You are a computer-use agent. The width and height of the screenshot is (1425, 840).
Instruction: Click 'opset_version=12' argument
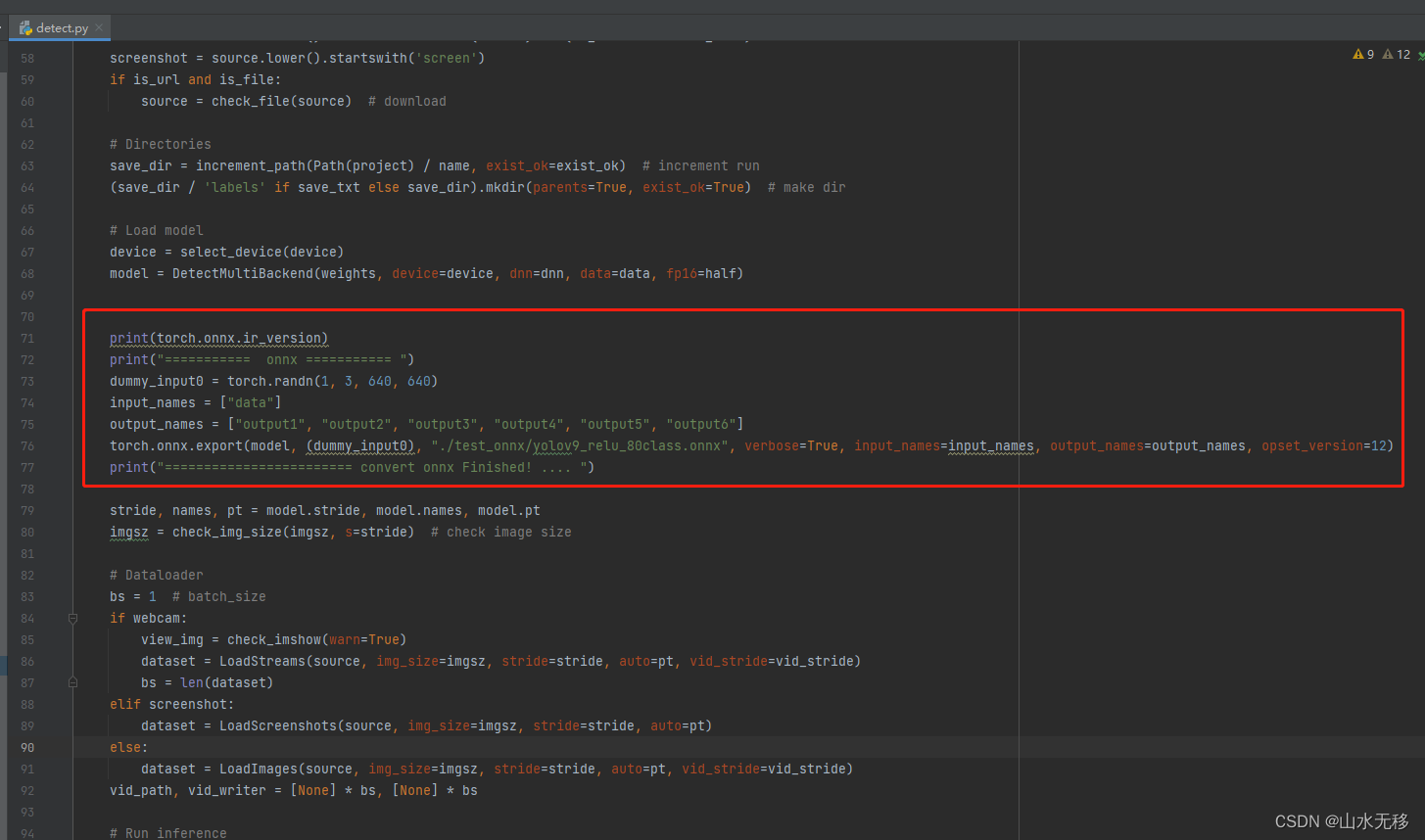(1324, 445)
